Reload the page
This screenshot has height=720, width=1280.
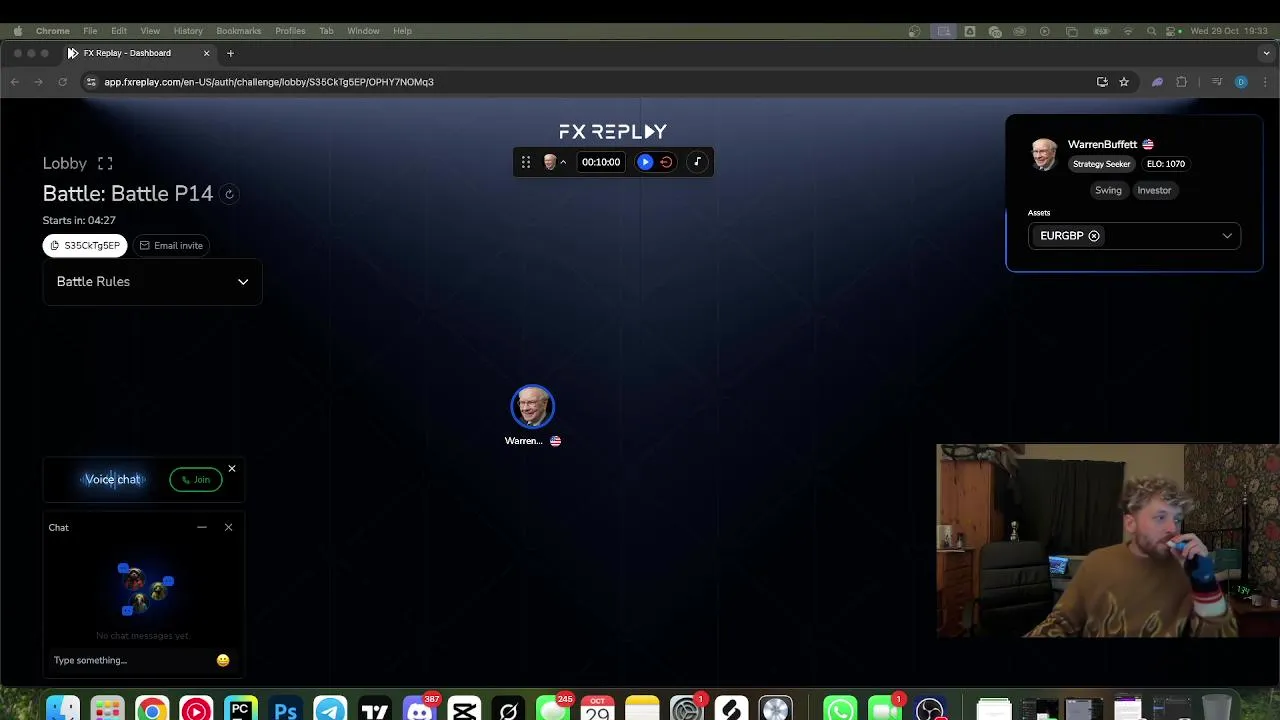(x=62, y=82)
